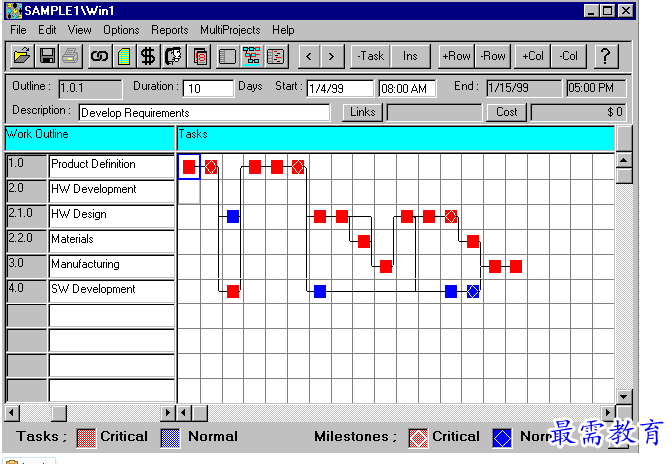Click the green notes sheet icon
This screenshot has height=464, width=672.
[124, 56]
